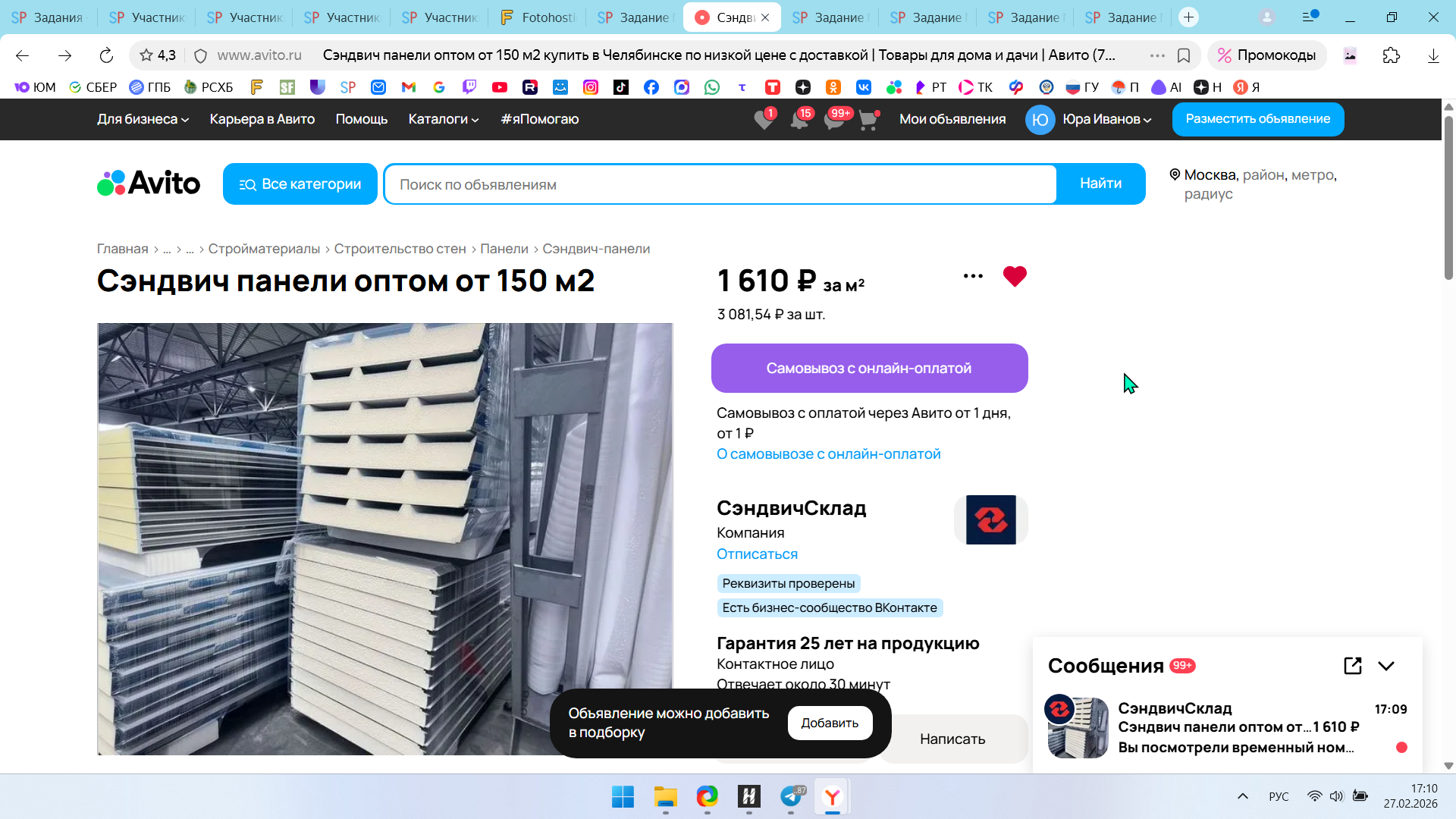Toggle the red heart favorite icon on listing
1456x819 pixels.
point(1014,277)
